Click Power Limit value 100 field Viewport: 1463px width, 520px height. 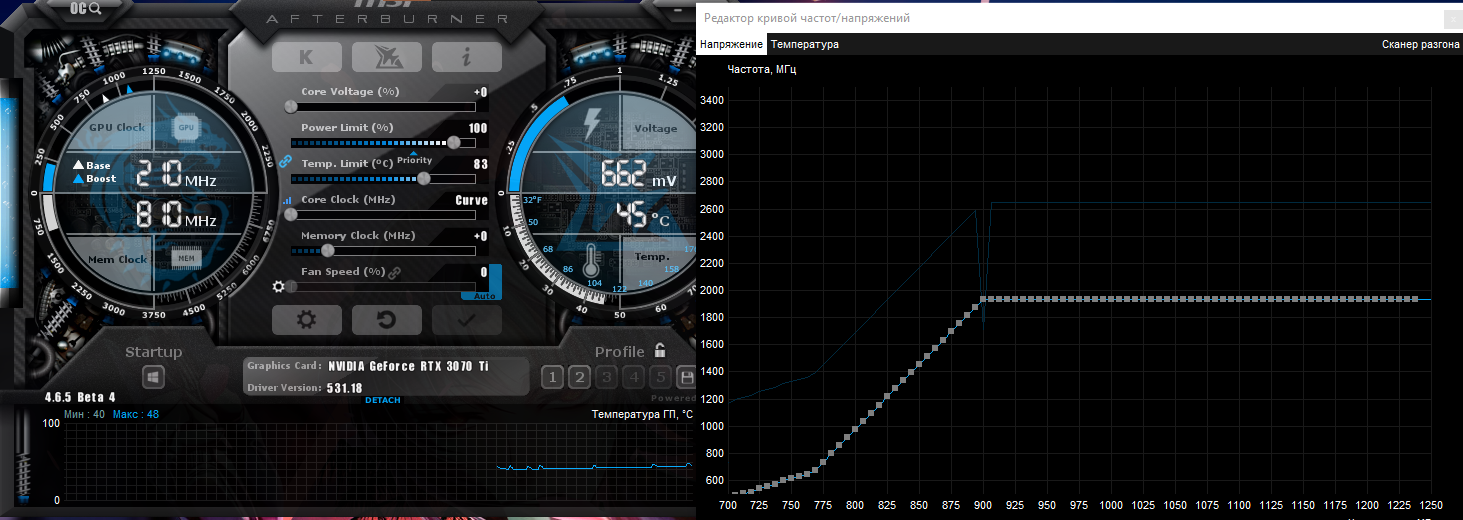pos(478,128)
